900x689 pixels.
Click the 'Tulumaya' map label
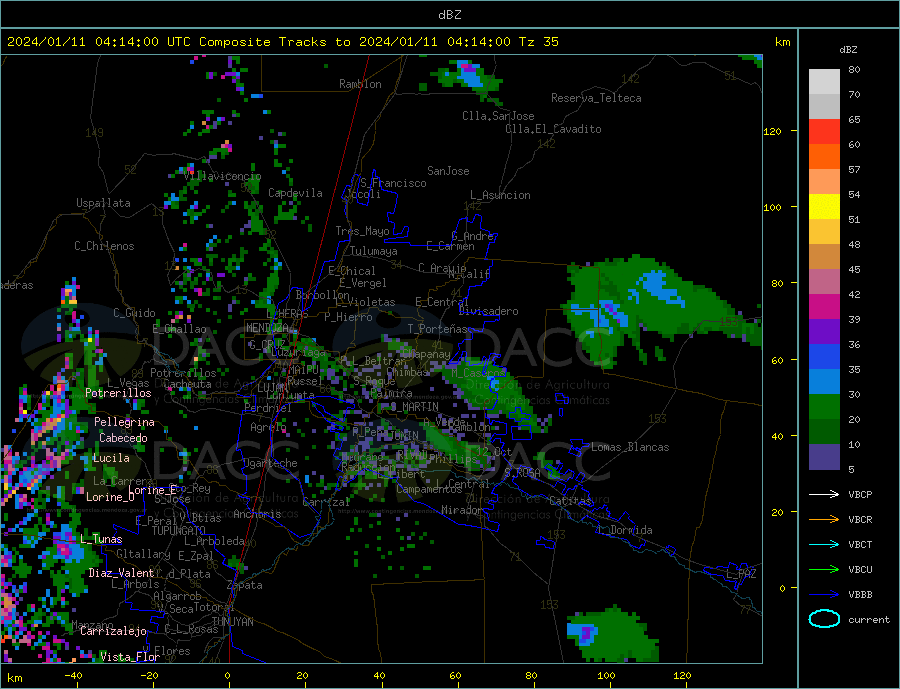373,251
